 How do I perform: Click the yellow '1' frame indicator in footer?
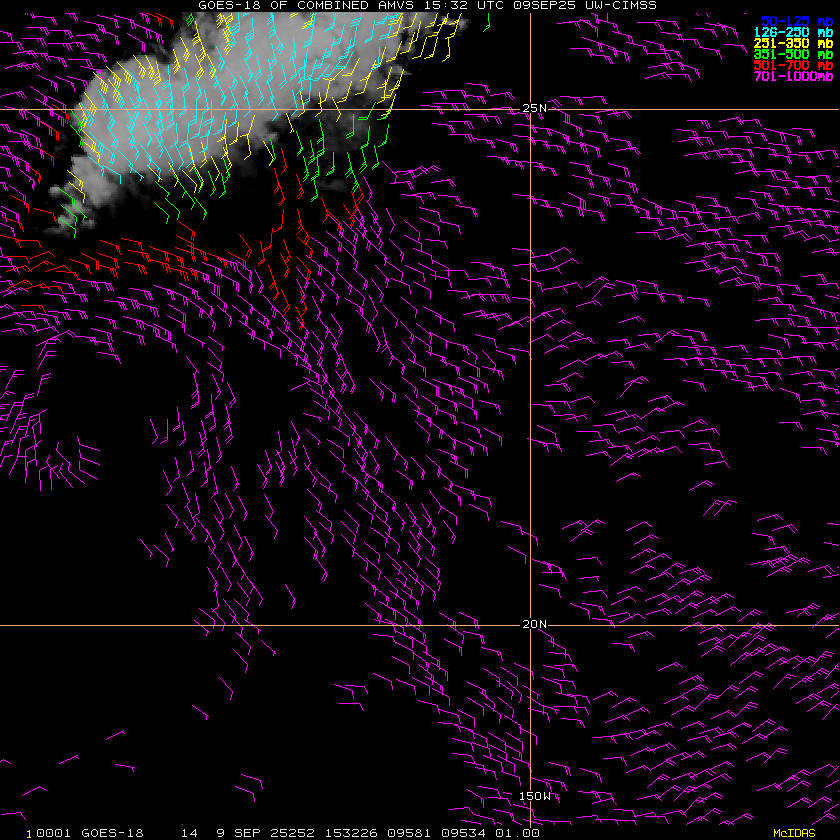[29, 834]
